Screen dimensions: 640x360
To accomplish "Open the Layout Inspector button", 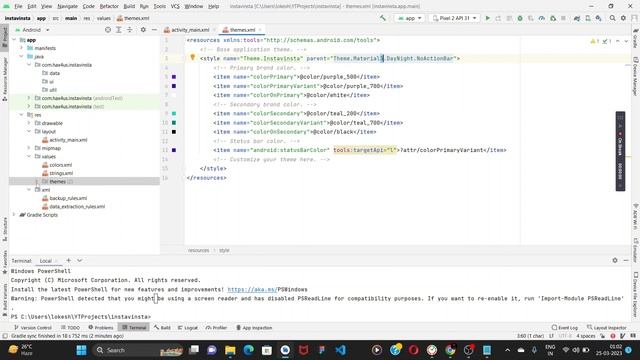I will [x=607, y=327].
